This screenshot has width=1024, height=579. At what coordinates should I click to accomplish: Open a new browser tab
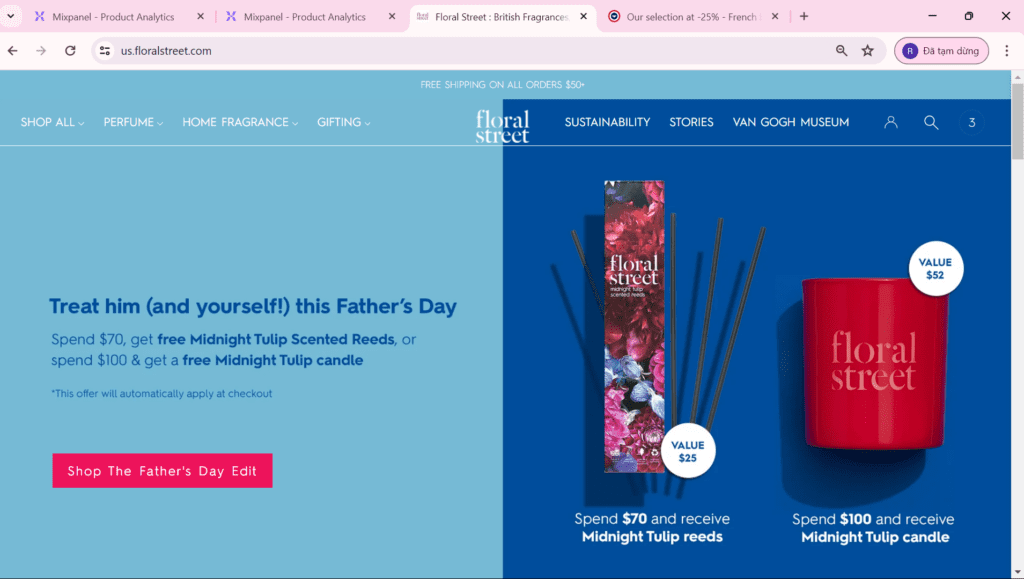click(x=804, y=16)
